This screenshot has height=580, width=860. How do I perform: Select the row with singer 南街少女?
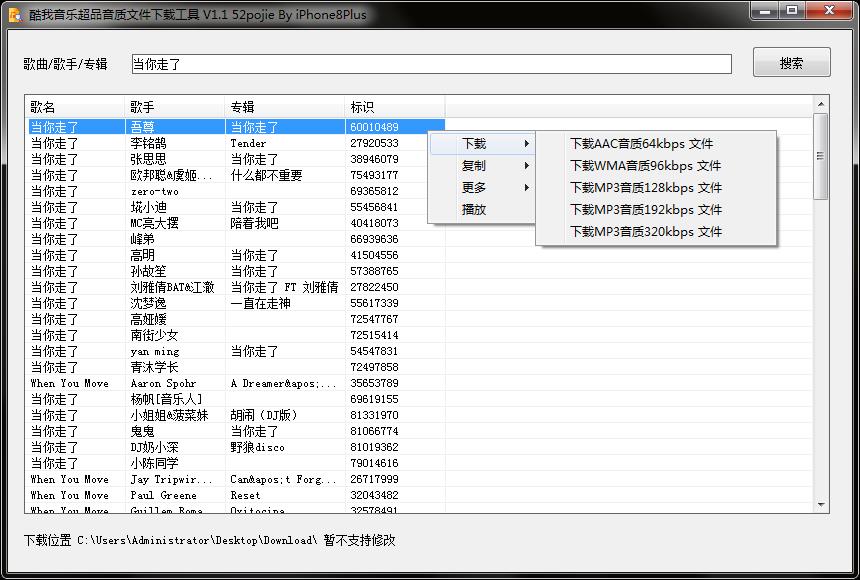click(236, 335)
